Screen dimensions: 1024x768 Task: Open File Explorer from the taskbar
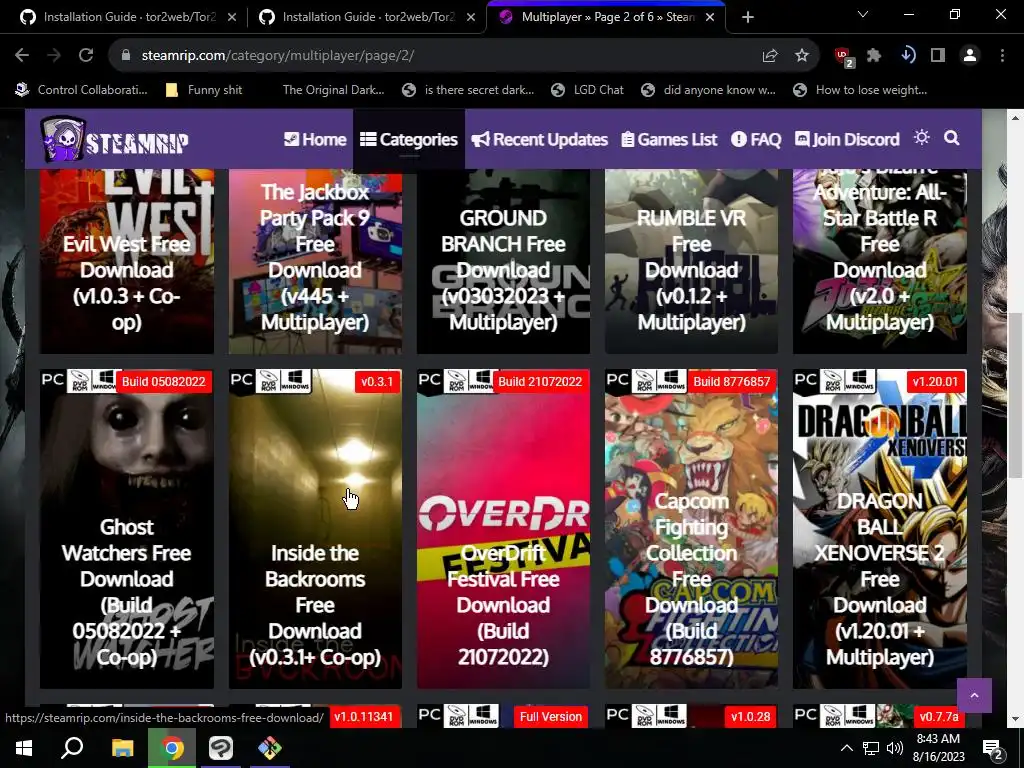pos(122,748)
